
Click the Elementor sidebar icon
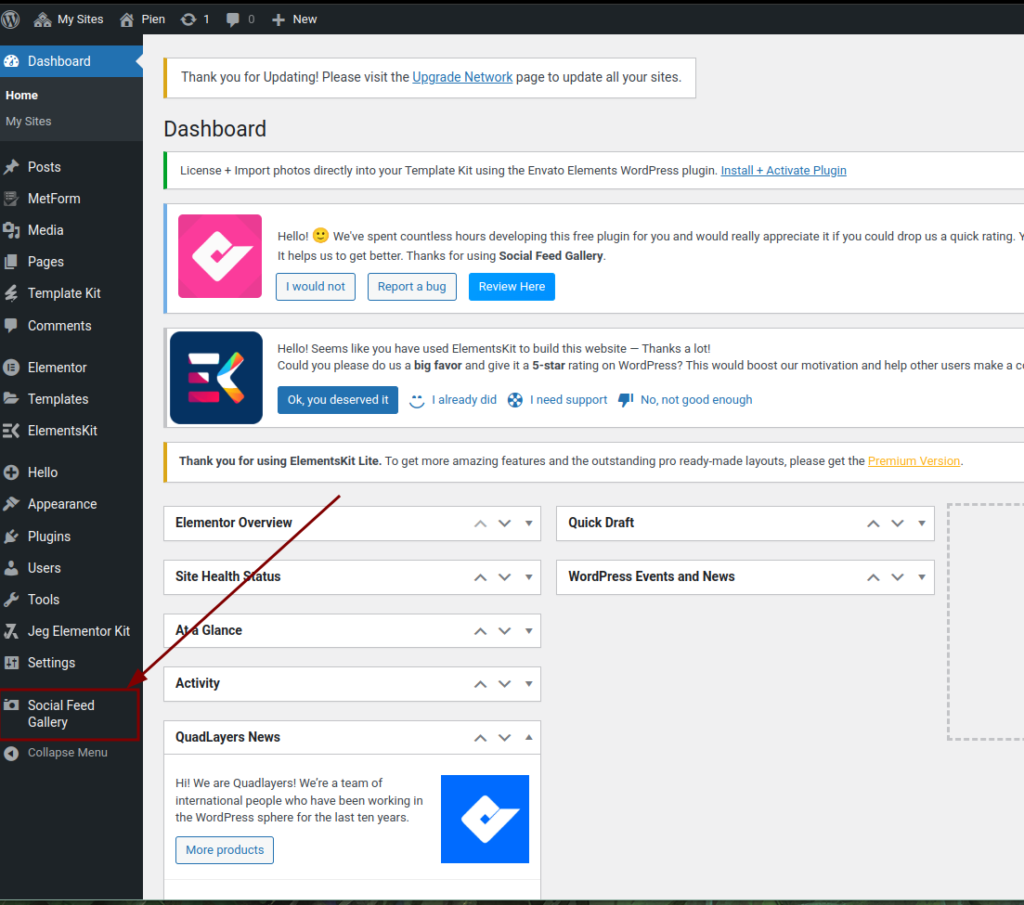tap(12, 367)
